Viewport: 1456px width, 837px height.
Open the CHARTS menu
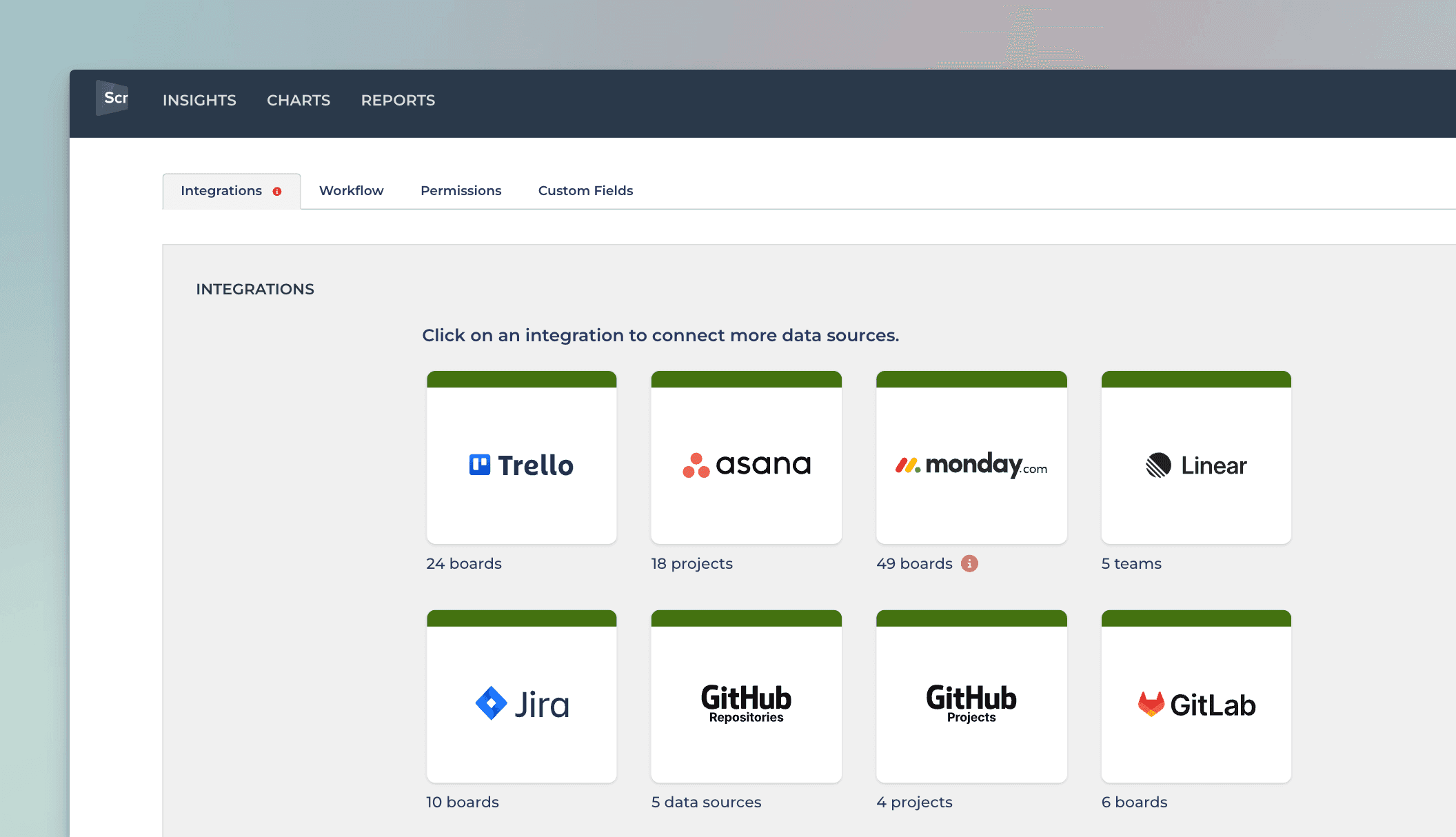(299, 100)
